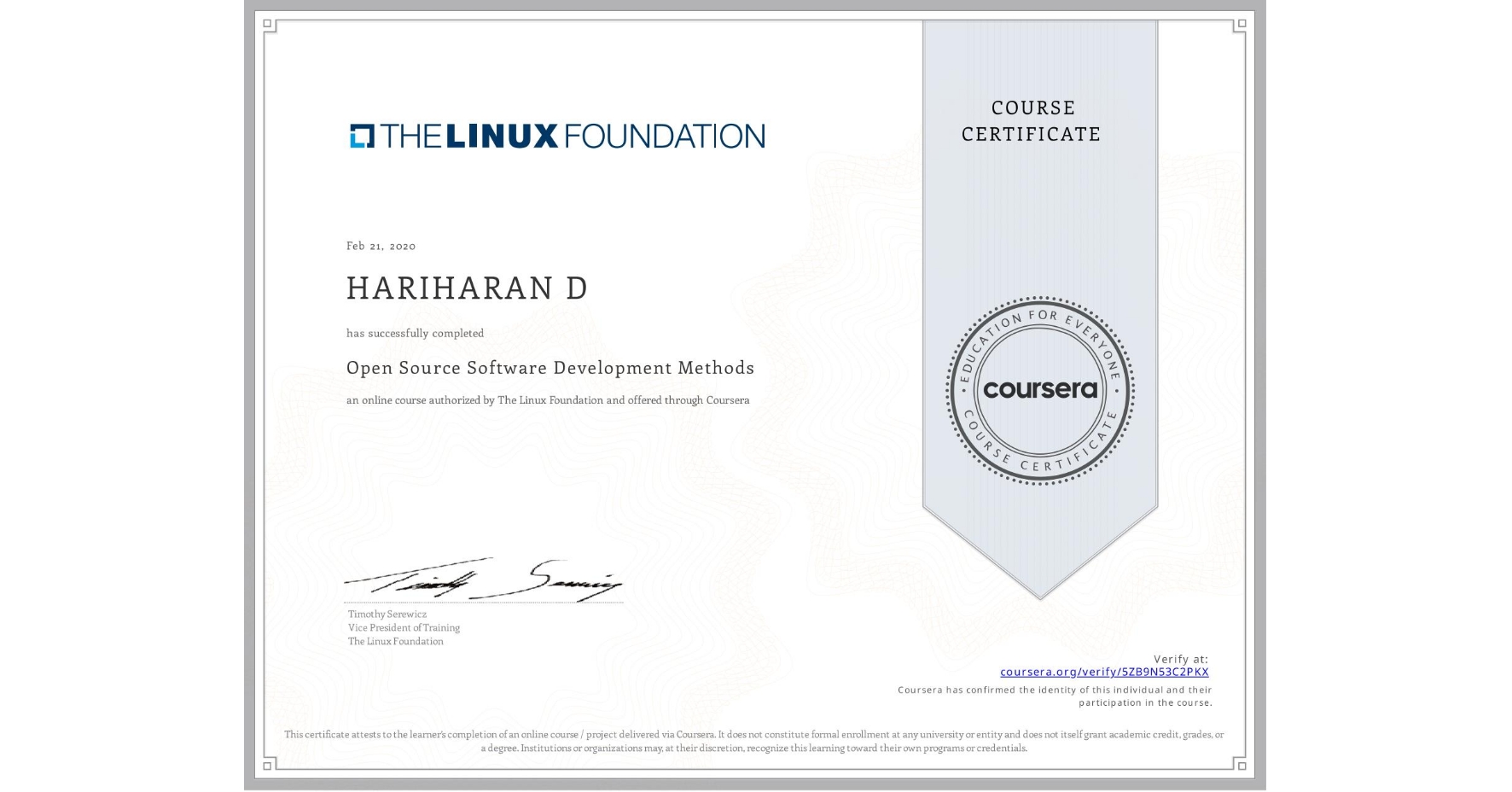This screenshot has height=792, width=1512.
Task: Select the recipient name HARIHARAN D
Action: click(465, 289)
